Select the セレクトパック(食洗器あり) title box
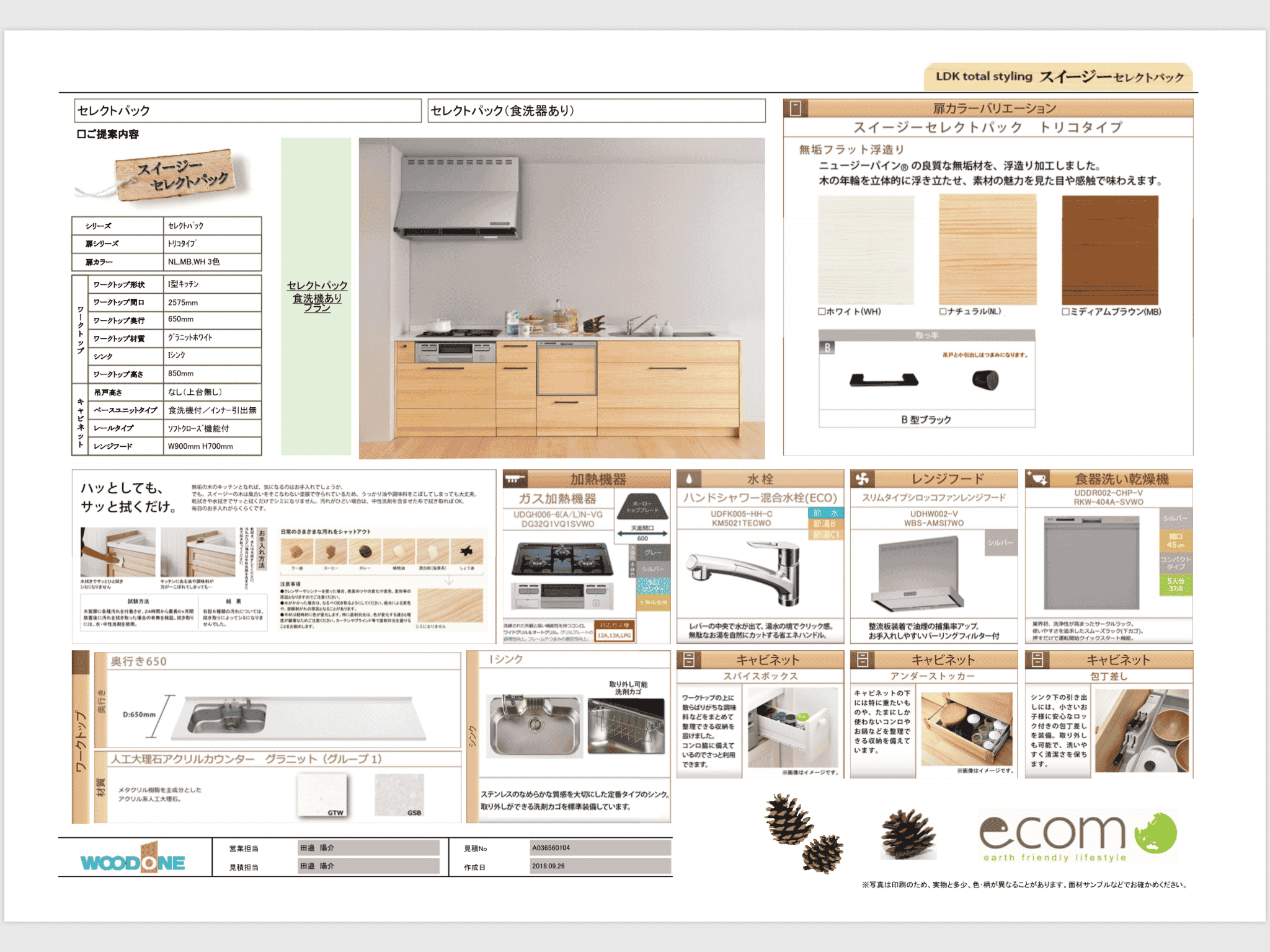The width and height of the screenshot is (1270, 952). pyautogui.click(x=596, y=111)
